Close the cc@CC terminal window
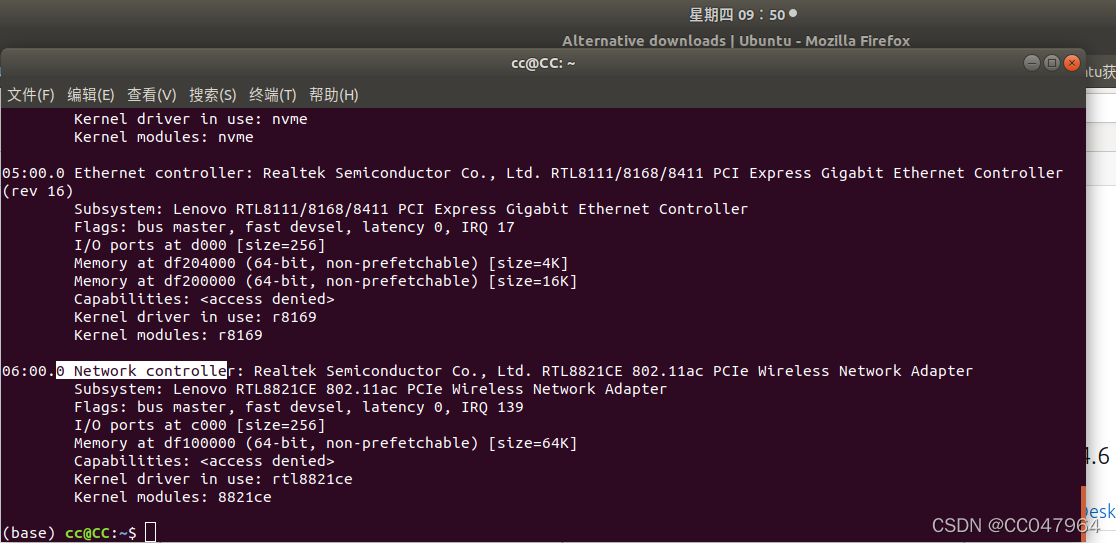This screenshot has width=1116, height=543. pyautogui.click(x=1072, y=63)
